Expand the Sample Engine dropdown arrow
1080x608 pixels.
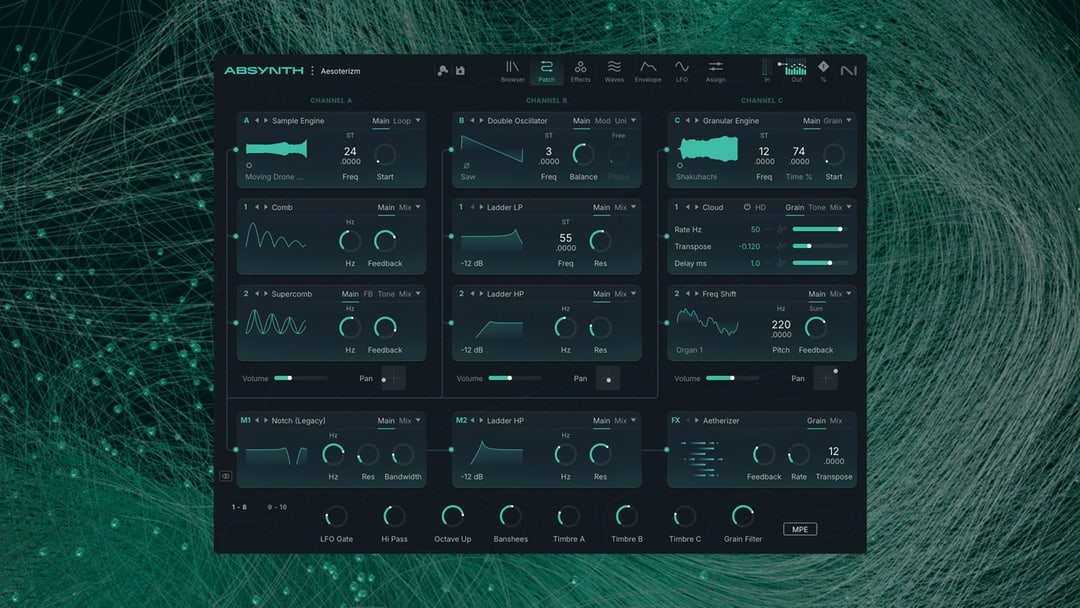click(418, 121)
